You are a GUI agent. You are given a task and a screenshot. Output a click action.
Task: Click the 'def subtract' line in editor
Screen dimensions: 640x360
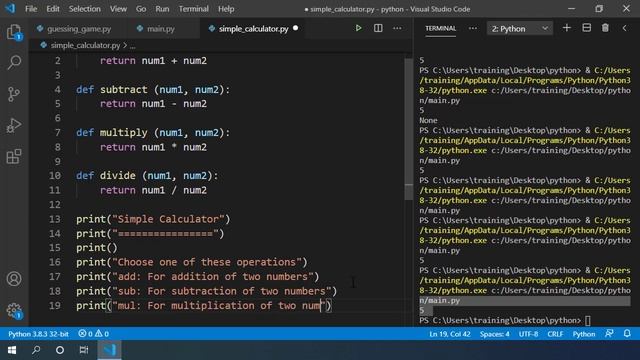[153, 89]
